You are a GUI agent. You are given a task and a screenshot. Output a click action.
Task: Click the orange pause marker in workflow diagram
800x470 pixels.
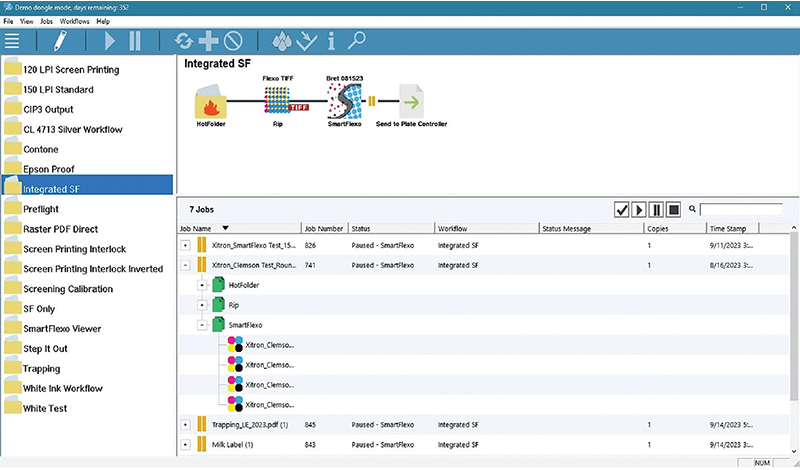(x=371, y=101)
